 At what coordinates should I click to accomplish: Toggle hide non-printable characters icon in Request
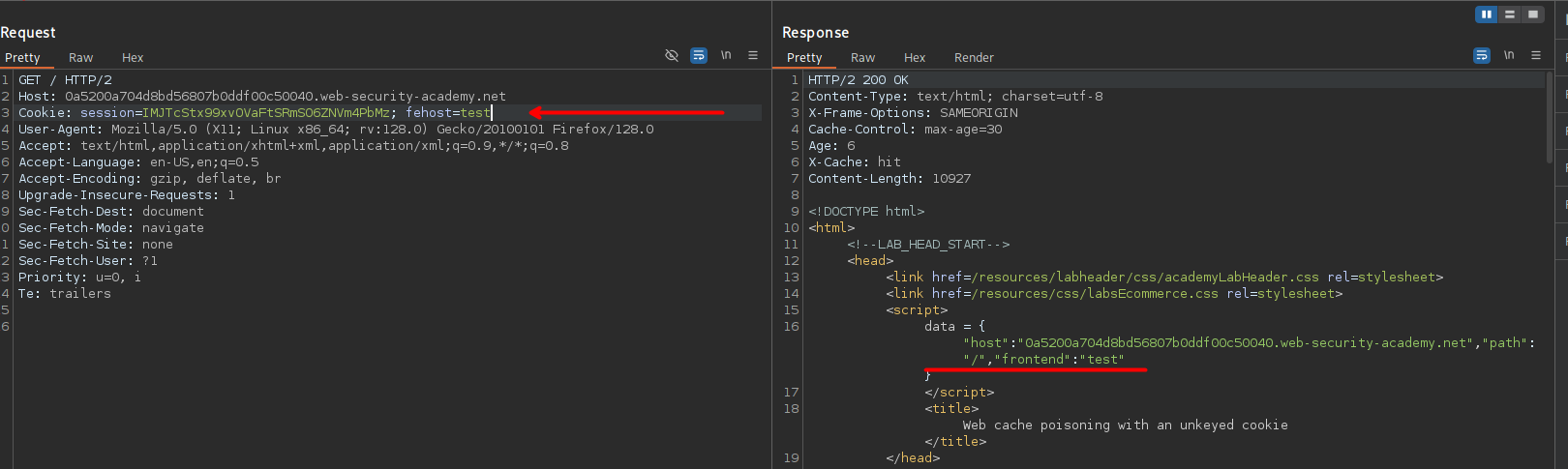672,56
